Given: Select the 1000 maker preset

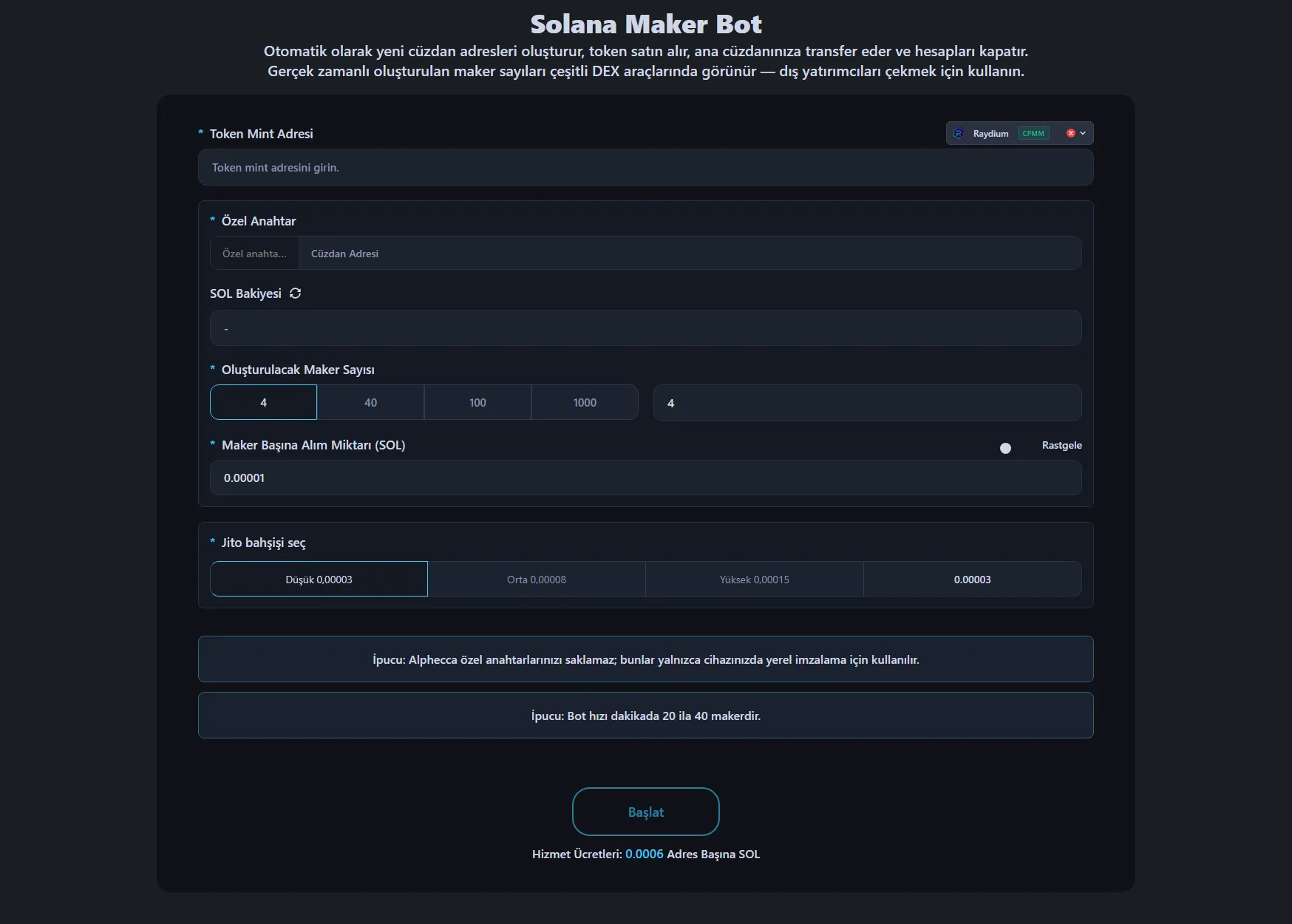Looking at the screenshot, I should tap(585, 402).
